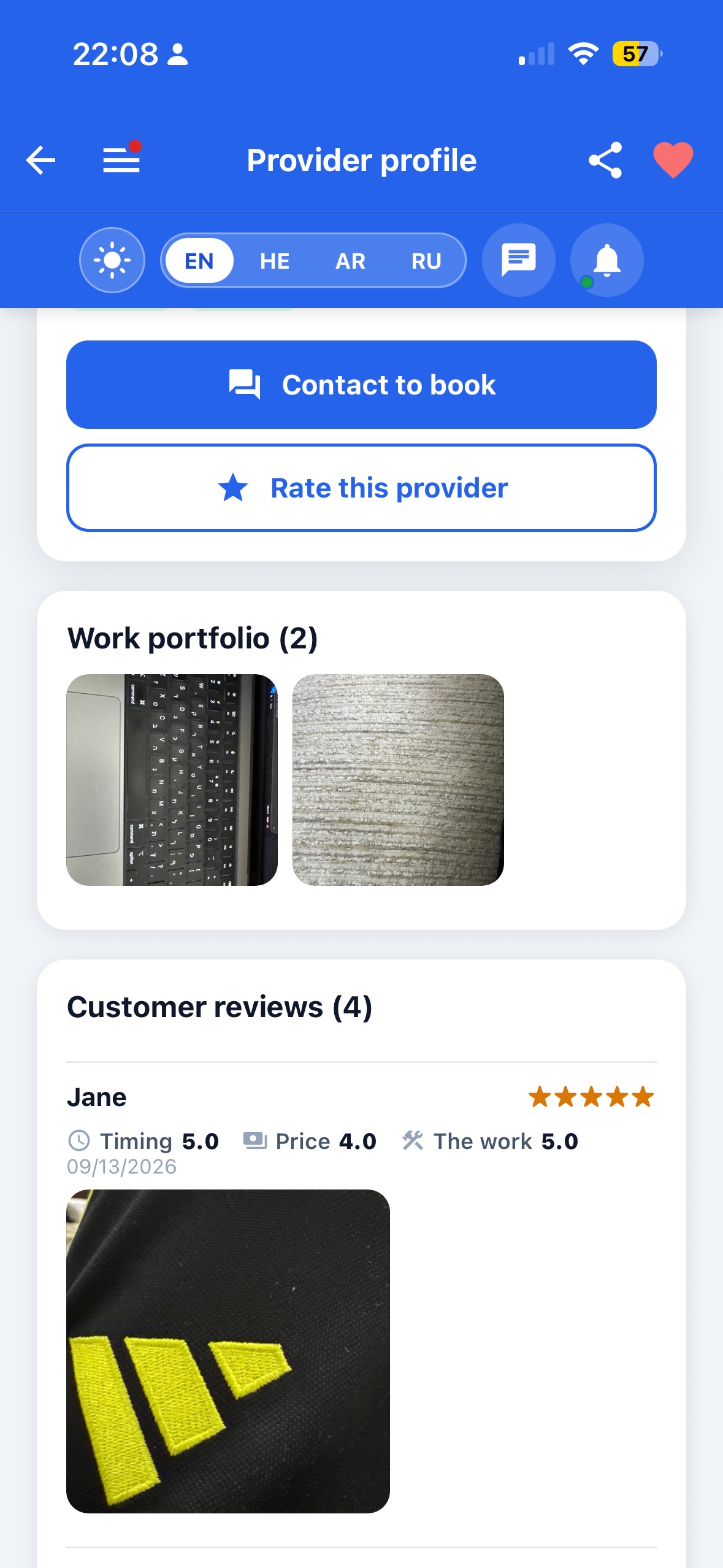
Task: Open the keyboard portfolio photo
Action: coord(172,780)
